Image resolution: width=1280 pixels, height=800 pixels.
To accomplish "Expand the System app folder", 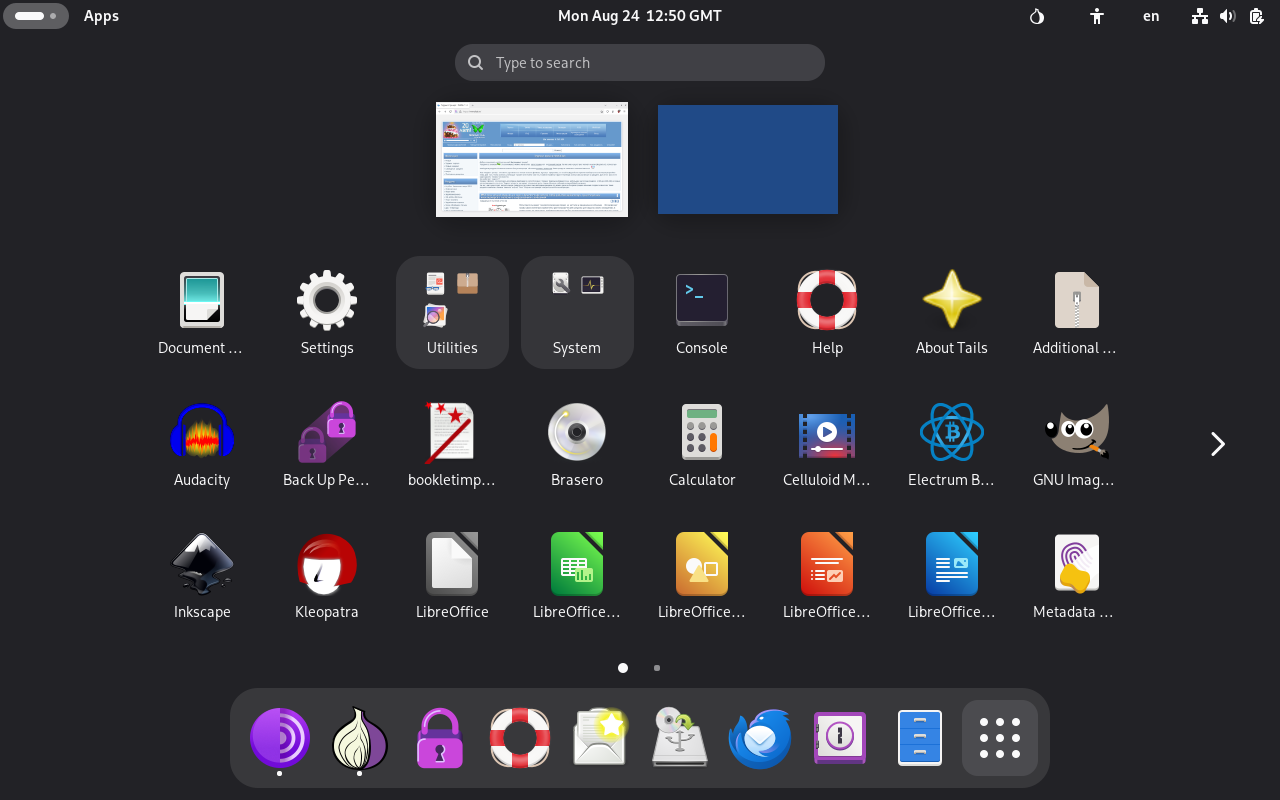I will (x=577, y=312).
